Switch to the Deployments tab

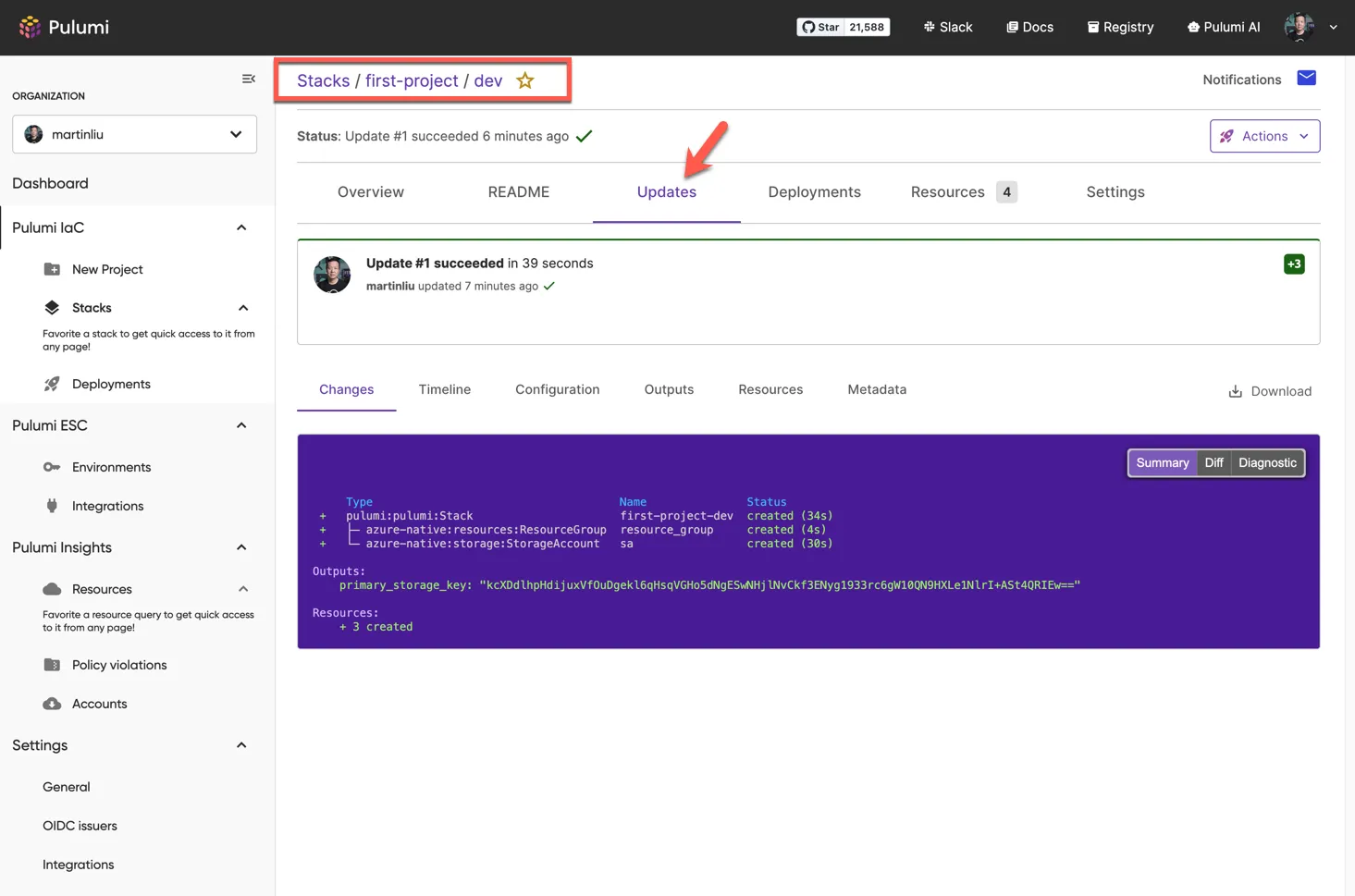(814, 192)
